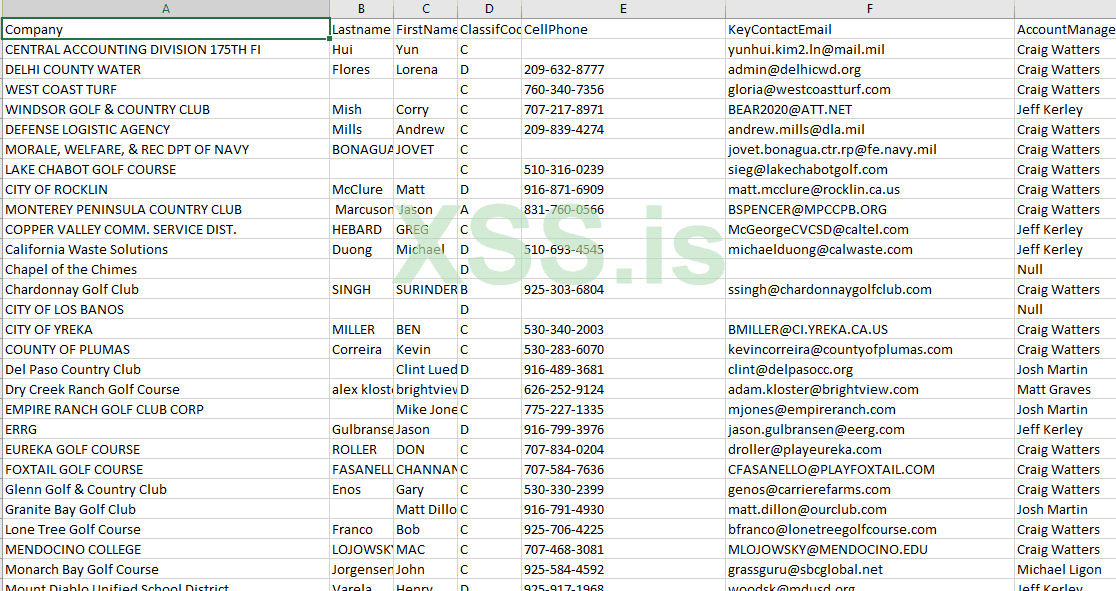Image resolution: width=1116 pixels, height=591 pixels.
Task: Select cell Granite Bay Golf Club
Action: coord(166,509)
